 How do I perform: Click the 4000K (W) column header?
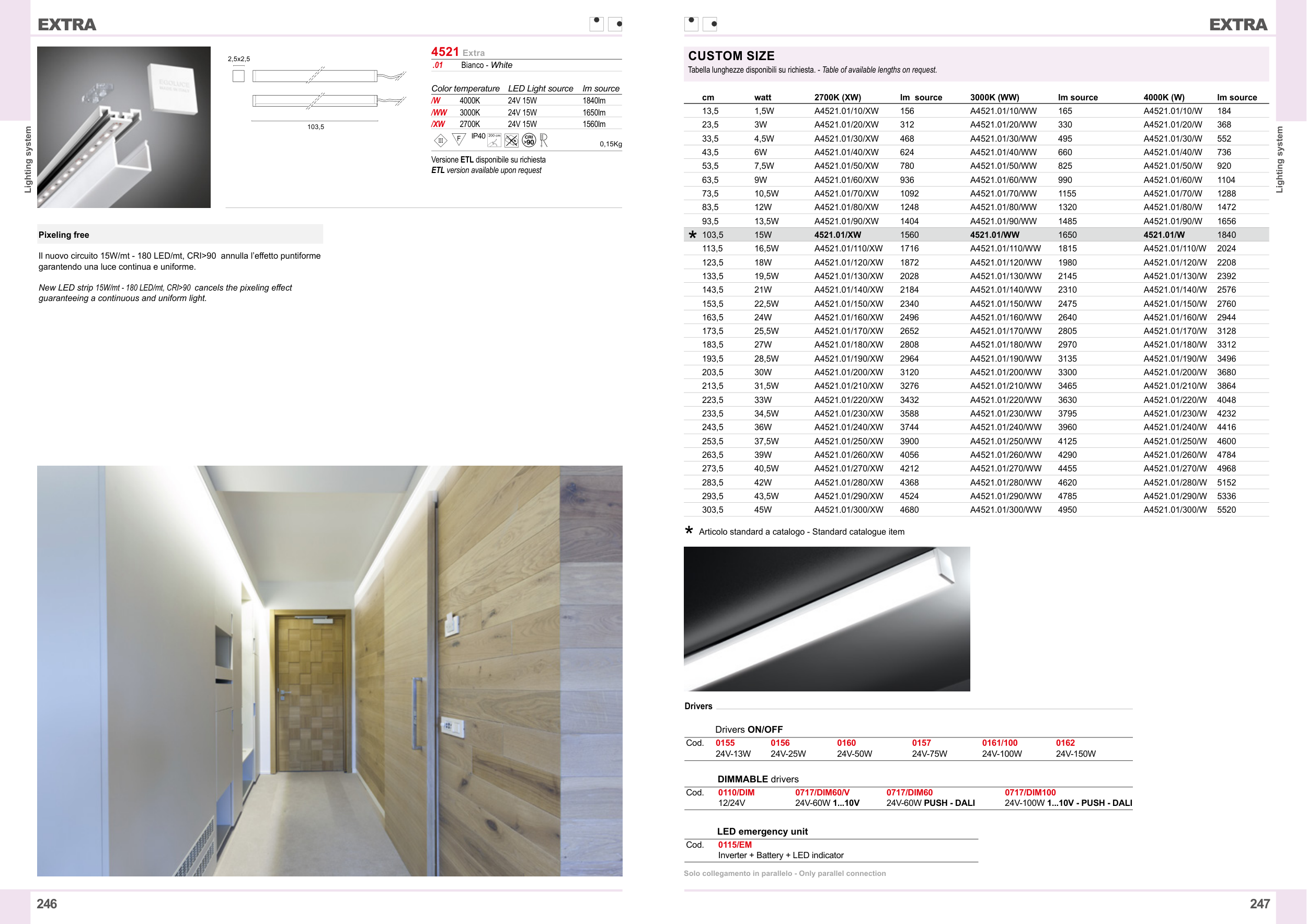tap(1164, 97)
